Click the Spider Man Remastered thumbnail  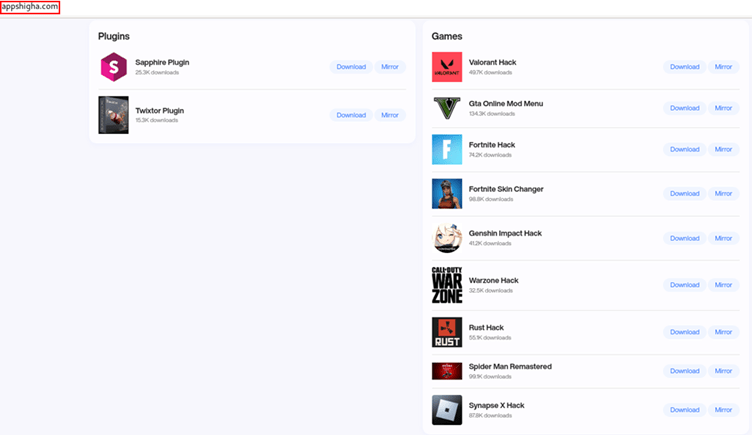(447, 371)
